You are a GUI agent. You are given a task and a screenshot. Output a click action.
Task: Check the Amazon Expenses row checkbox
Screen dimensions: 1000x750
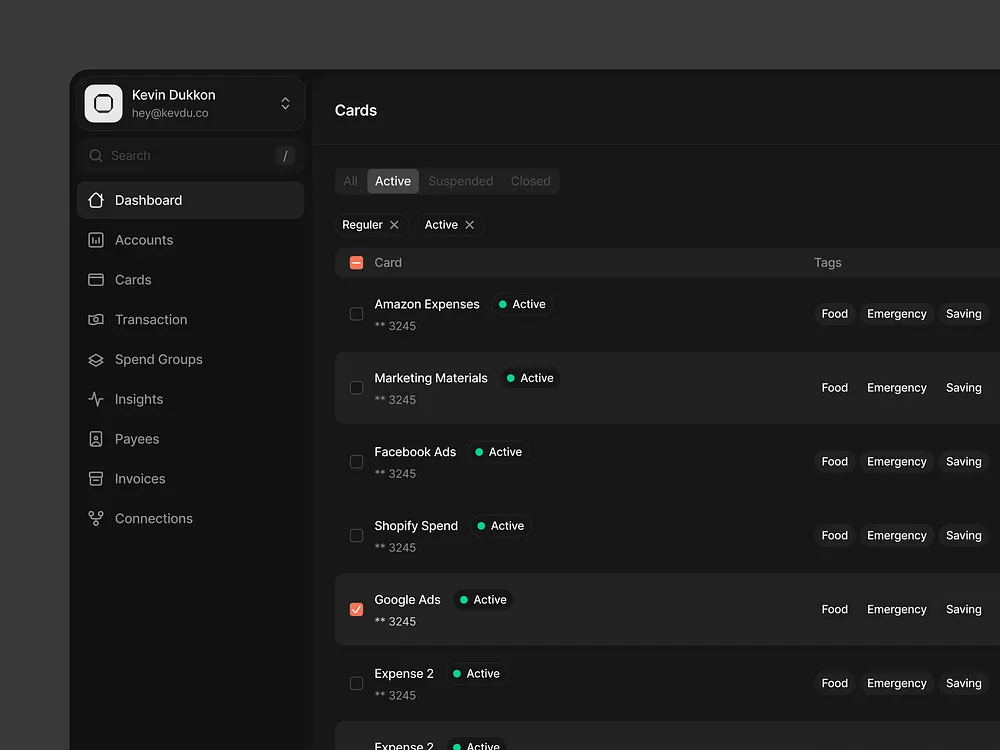tap(356, 313)
